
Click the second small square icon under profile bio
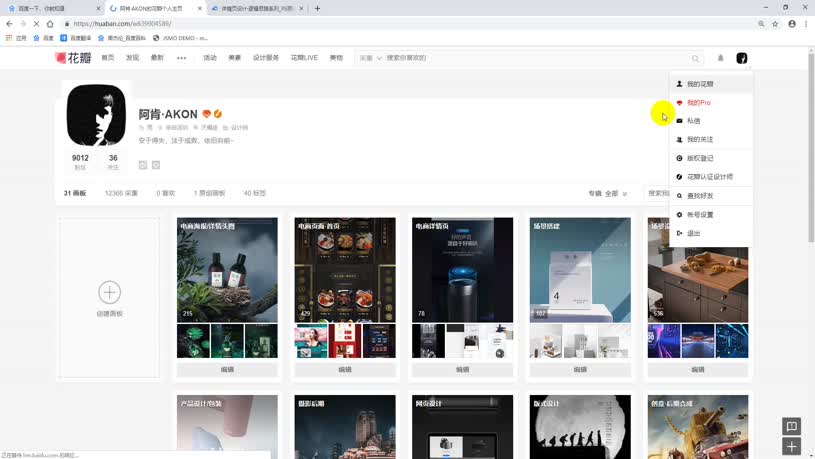tap(156, 165)
